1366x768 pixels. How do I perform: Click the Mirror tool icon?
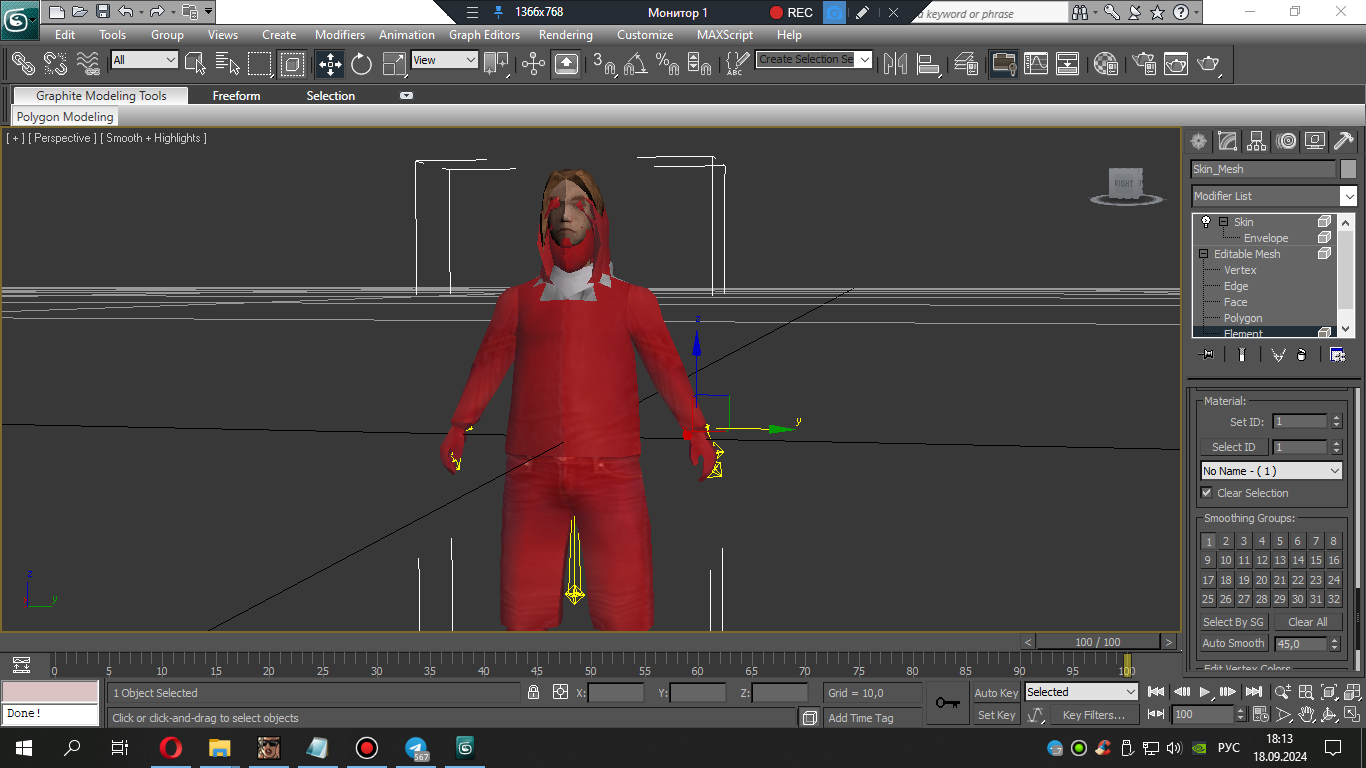(895, 64)
